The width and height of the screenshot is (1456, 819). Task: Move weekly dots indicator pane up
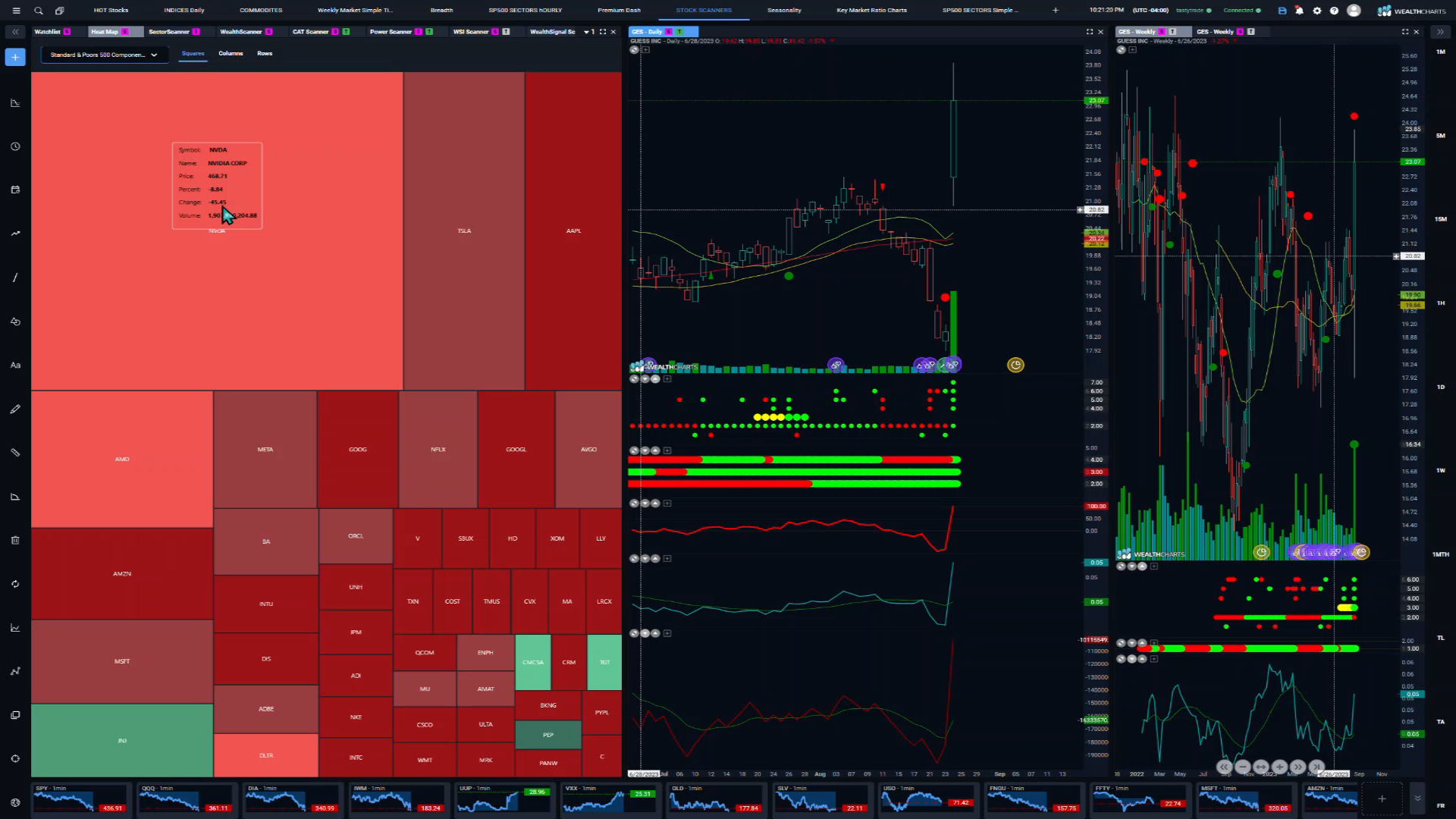coord(1143,566)
